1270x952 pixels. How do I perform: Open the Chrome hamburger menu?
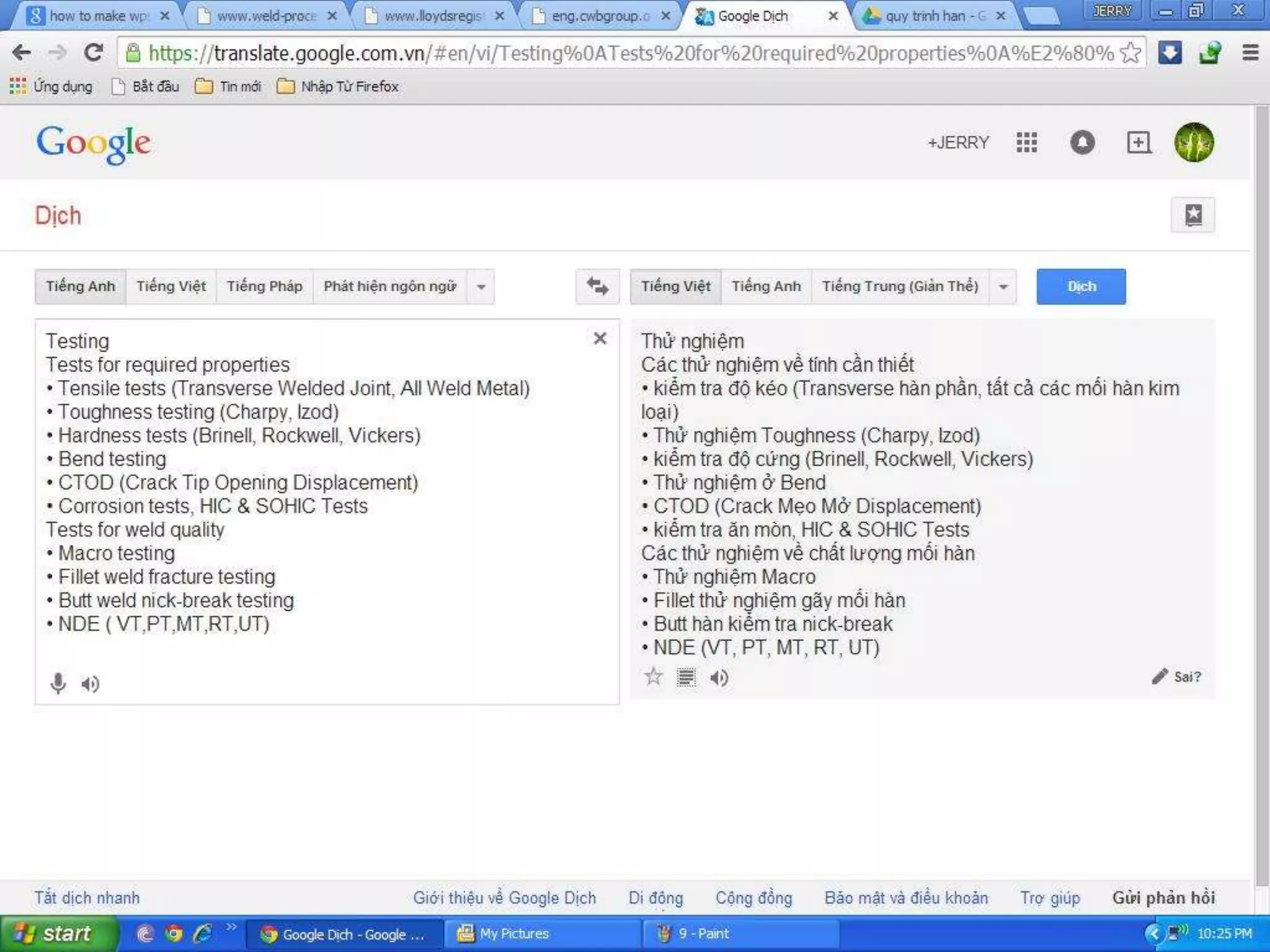tap(1251, 53)
